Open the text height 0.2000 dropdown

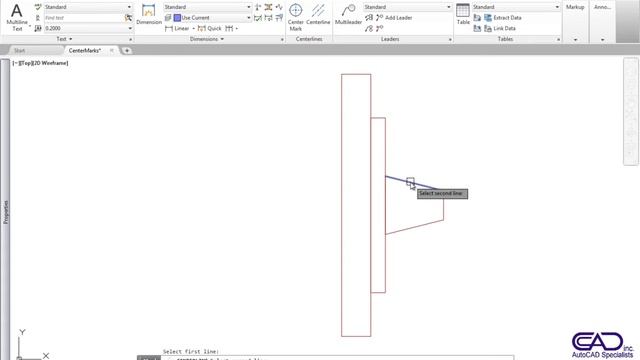[130, 28]
